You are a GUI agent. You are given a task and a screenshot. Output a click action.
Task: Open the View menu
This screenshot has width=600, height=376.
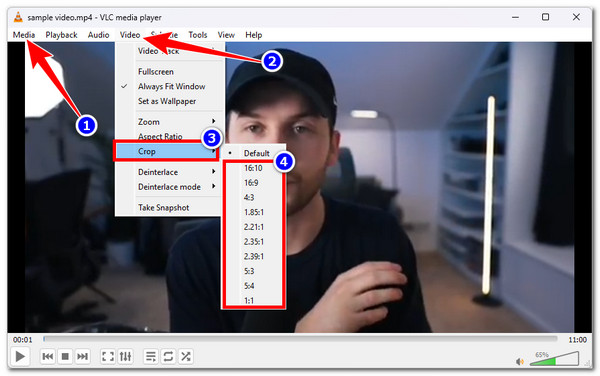pyautogui.click(x=226, y=35)
